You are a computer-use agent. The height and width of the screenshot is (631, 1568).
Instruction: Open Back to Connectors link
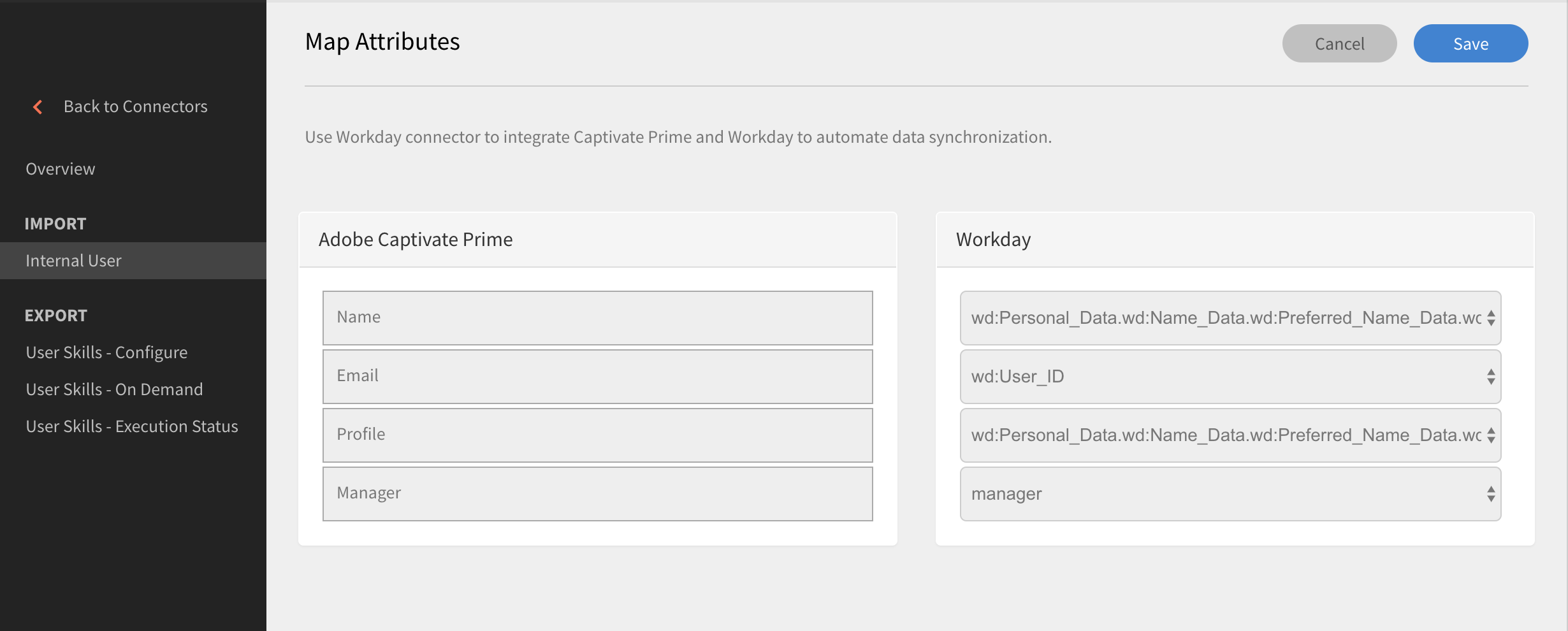(x=135, y=106)
